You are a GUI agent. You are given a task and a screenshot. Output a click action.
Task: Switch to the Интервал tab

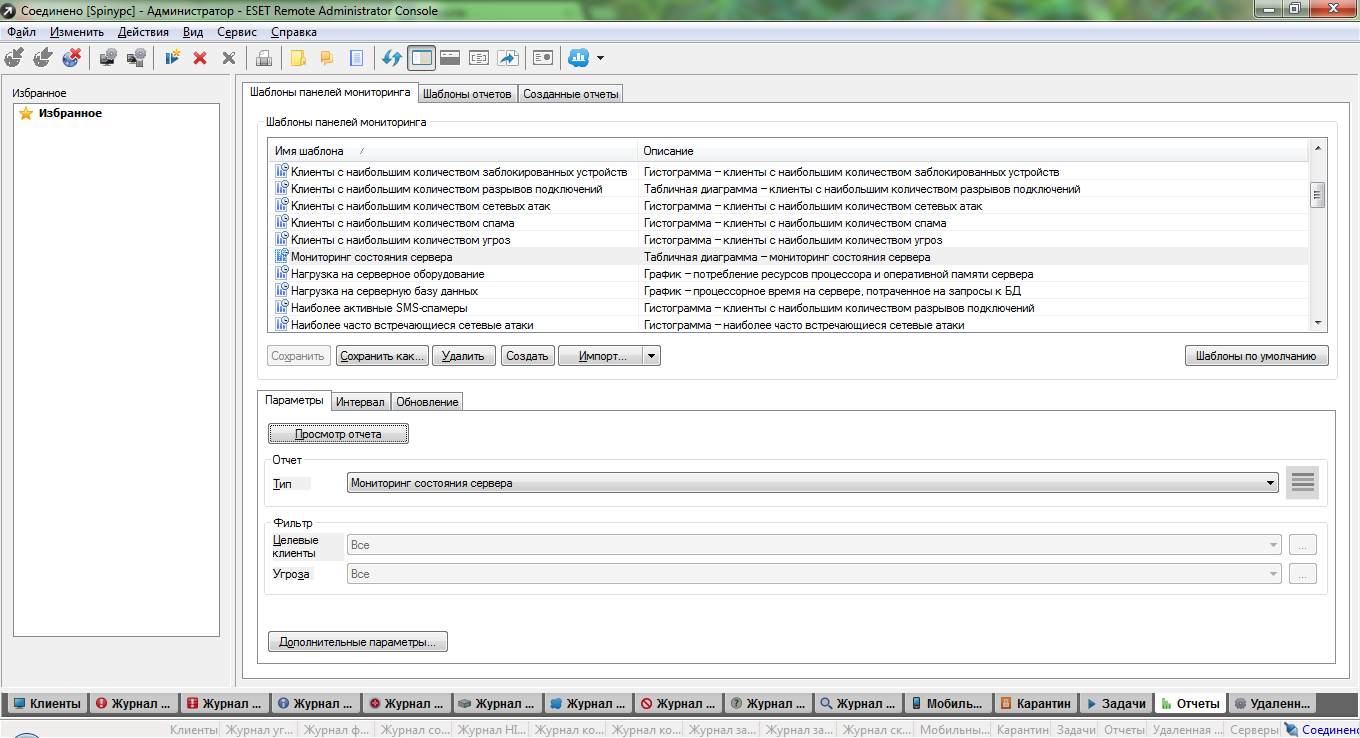(x=360, y=402)
